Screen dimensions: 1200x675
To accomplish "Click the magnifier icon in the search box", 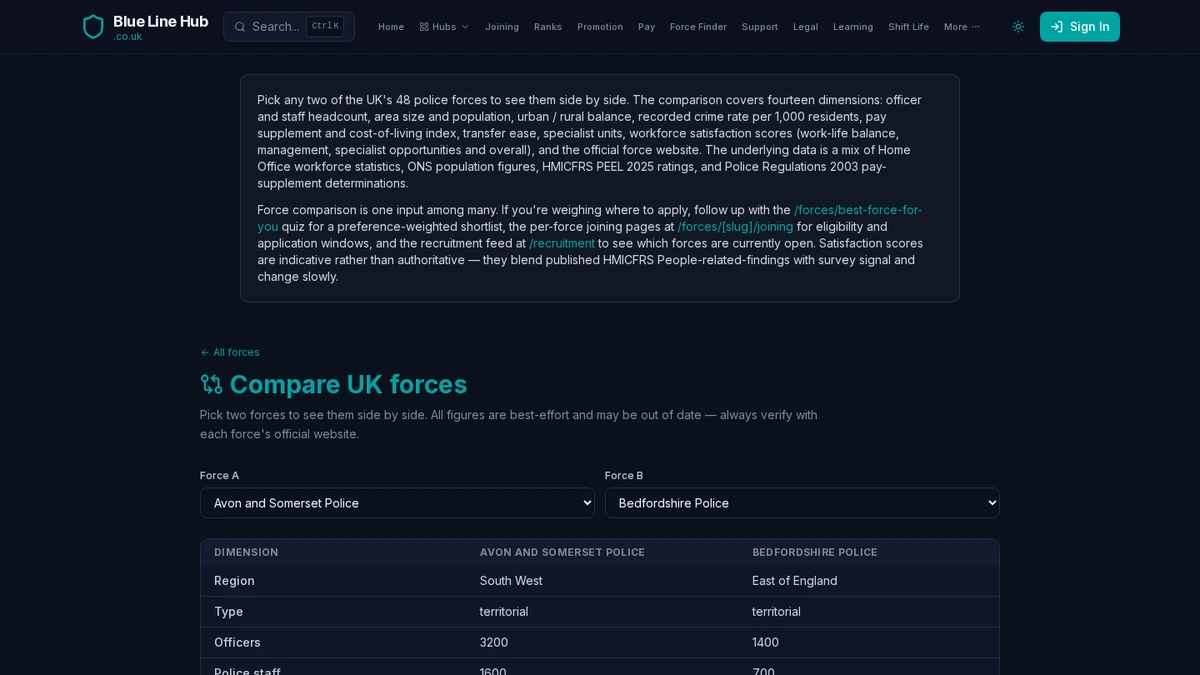I will point(240,27).
